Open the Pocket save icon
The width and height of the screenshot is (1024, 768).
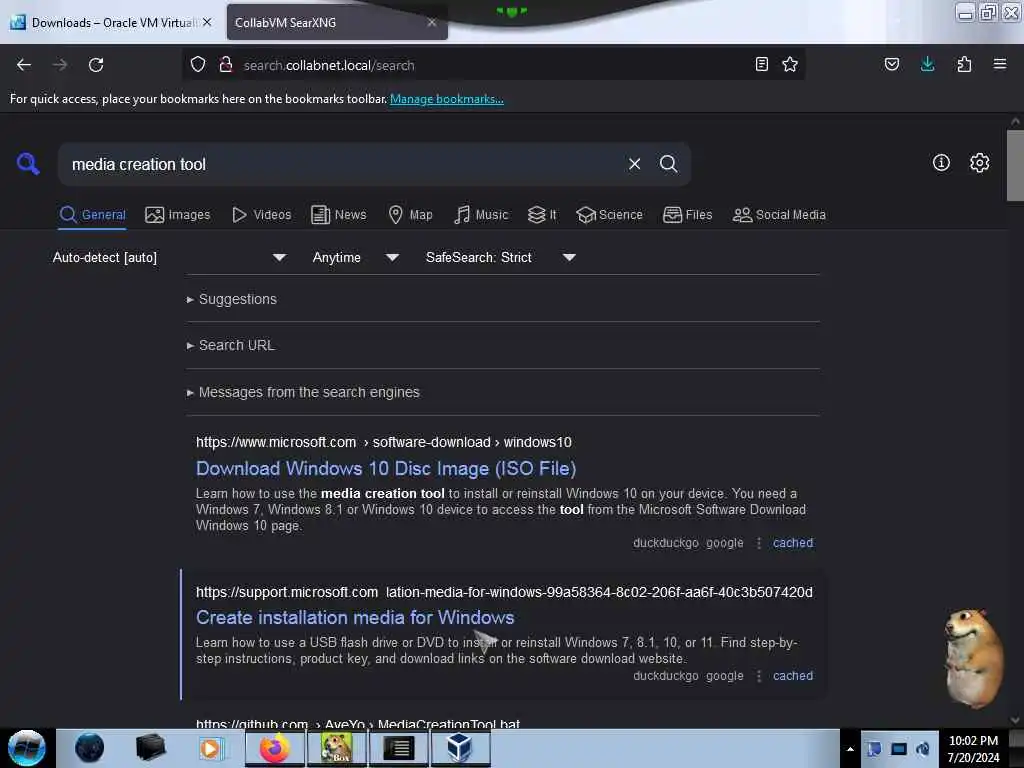[891, 64]
